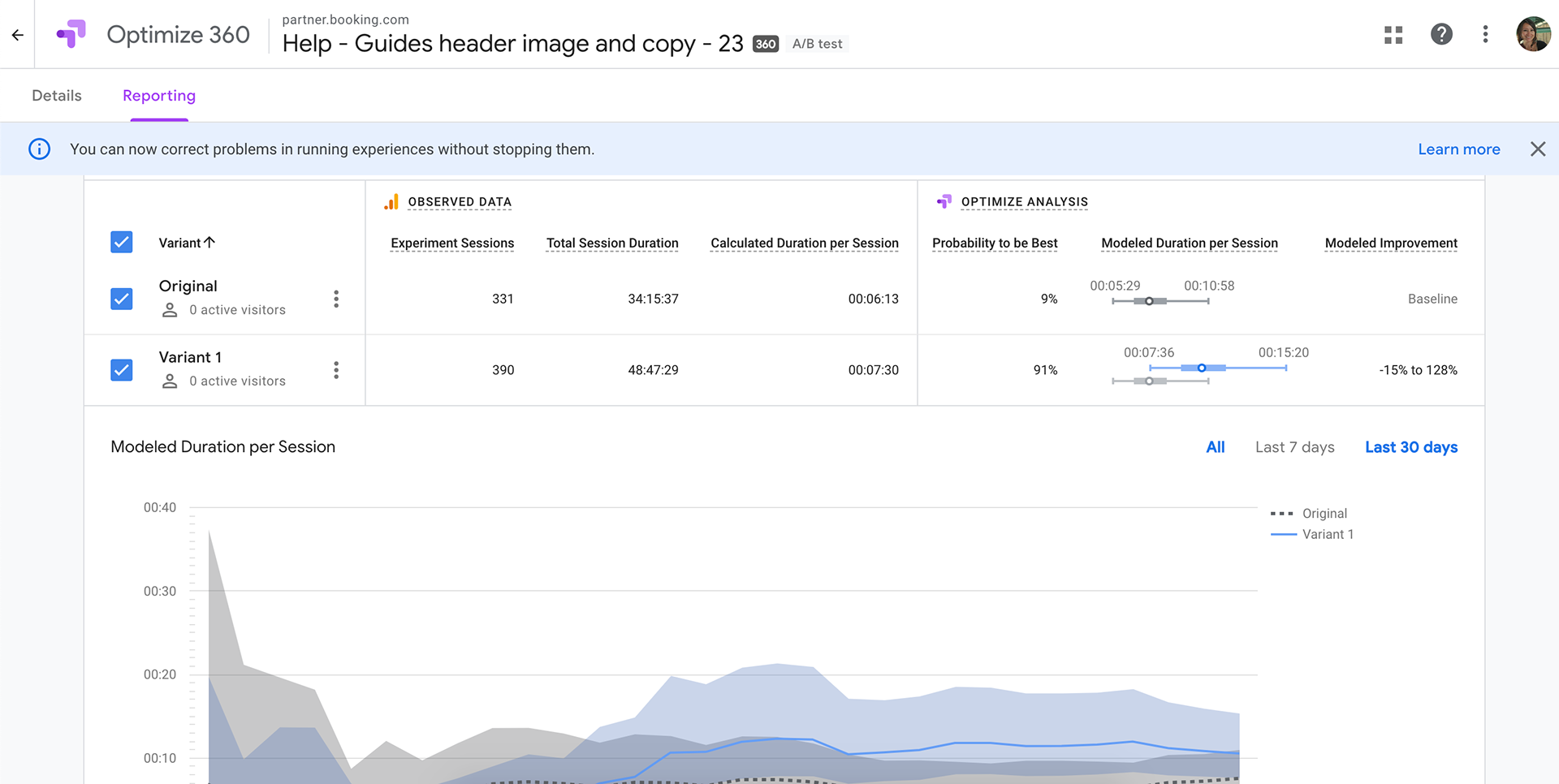1559x784 pixels.
Task: Click the Observed Data bar chart icon
Action: click(391, 202)
